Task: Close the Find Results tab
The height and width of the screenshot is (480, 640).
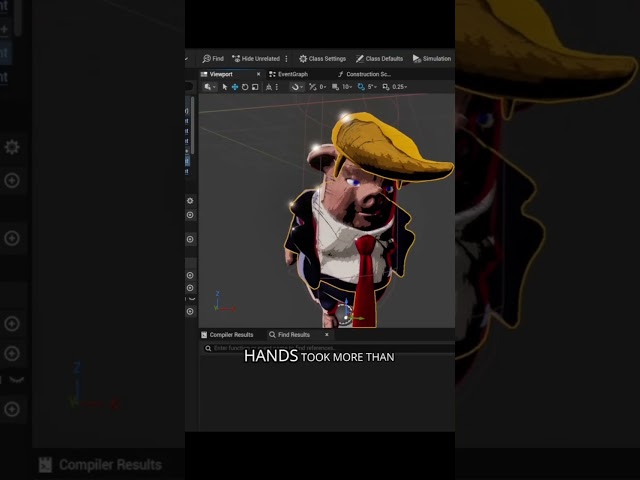Action: click(327, 335)
